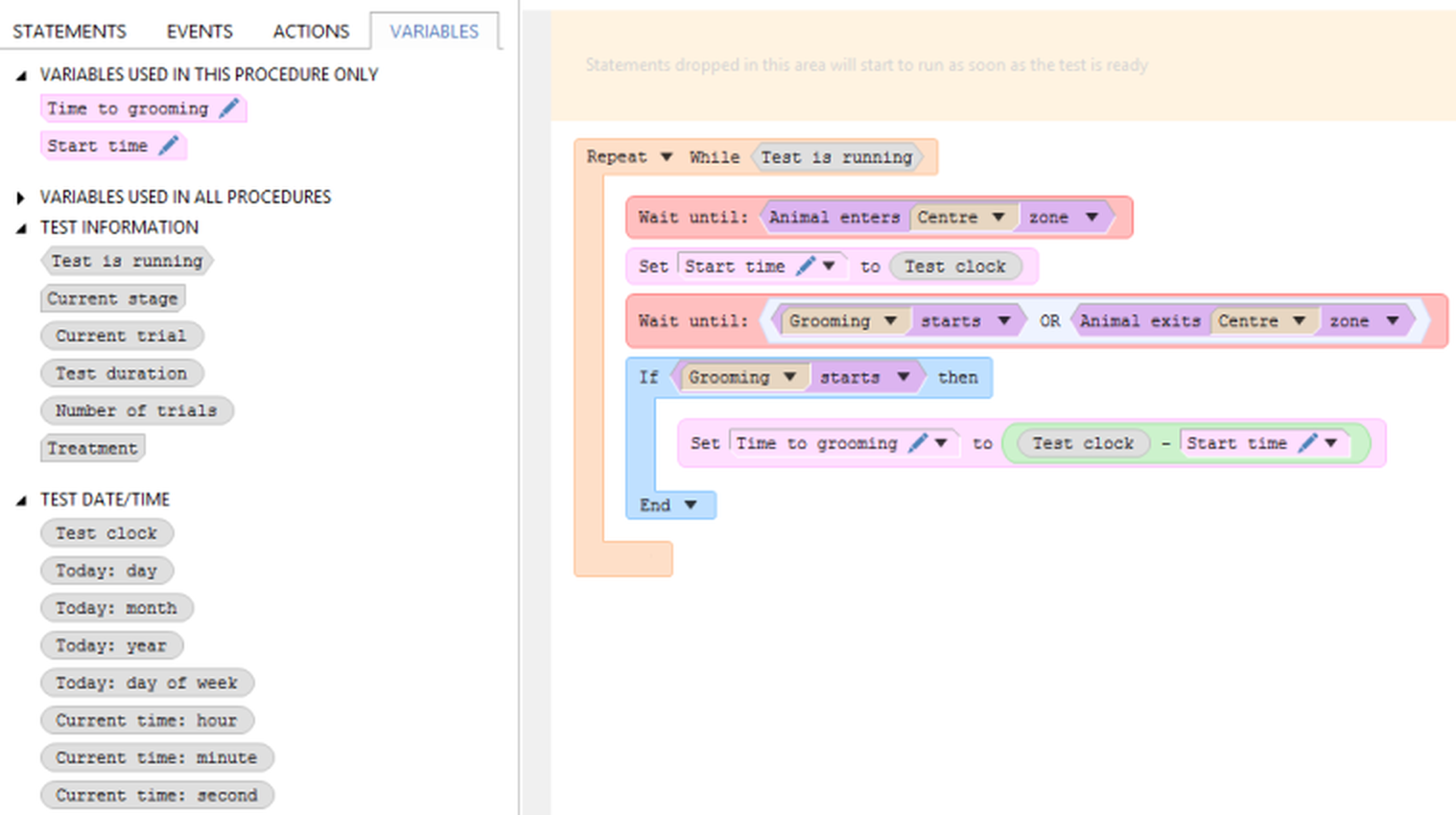Image resolution: width=1456 pixels, height=815 pixels.
Task: Click edit pencil in Set Start time block
Action: pyautogui.click(x=806, y=266)
